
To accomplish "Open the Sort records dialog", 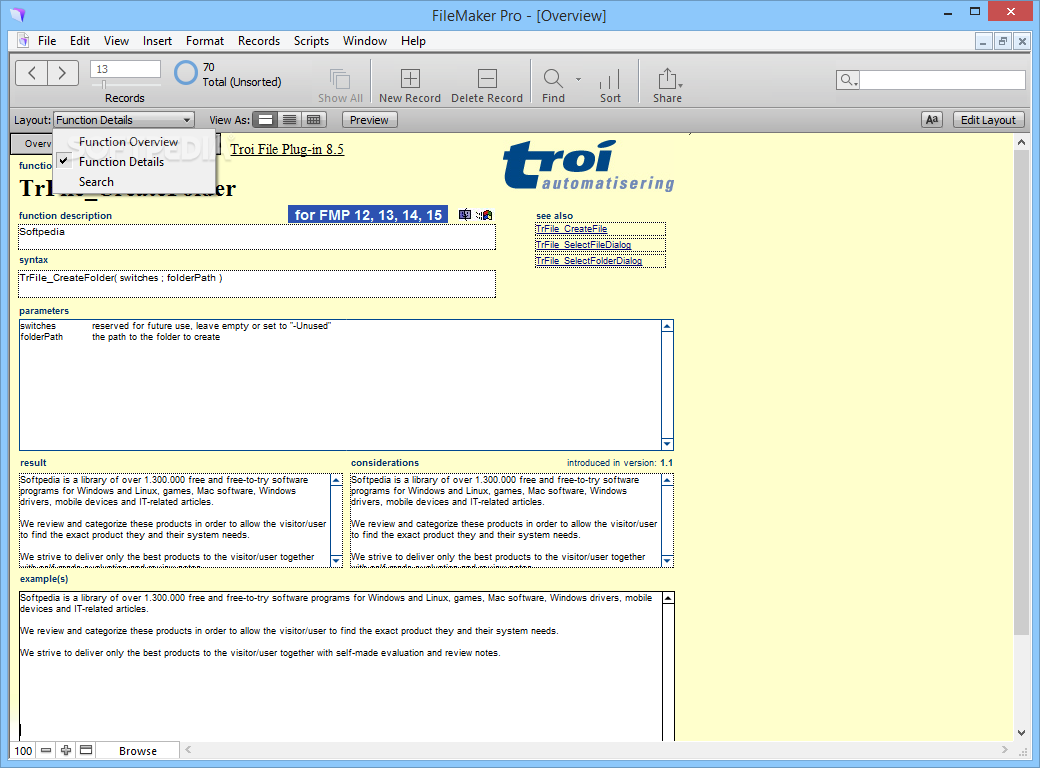I will click(x=610, y=79).
